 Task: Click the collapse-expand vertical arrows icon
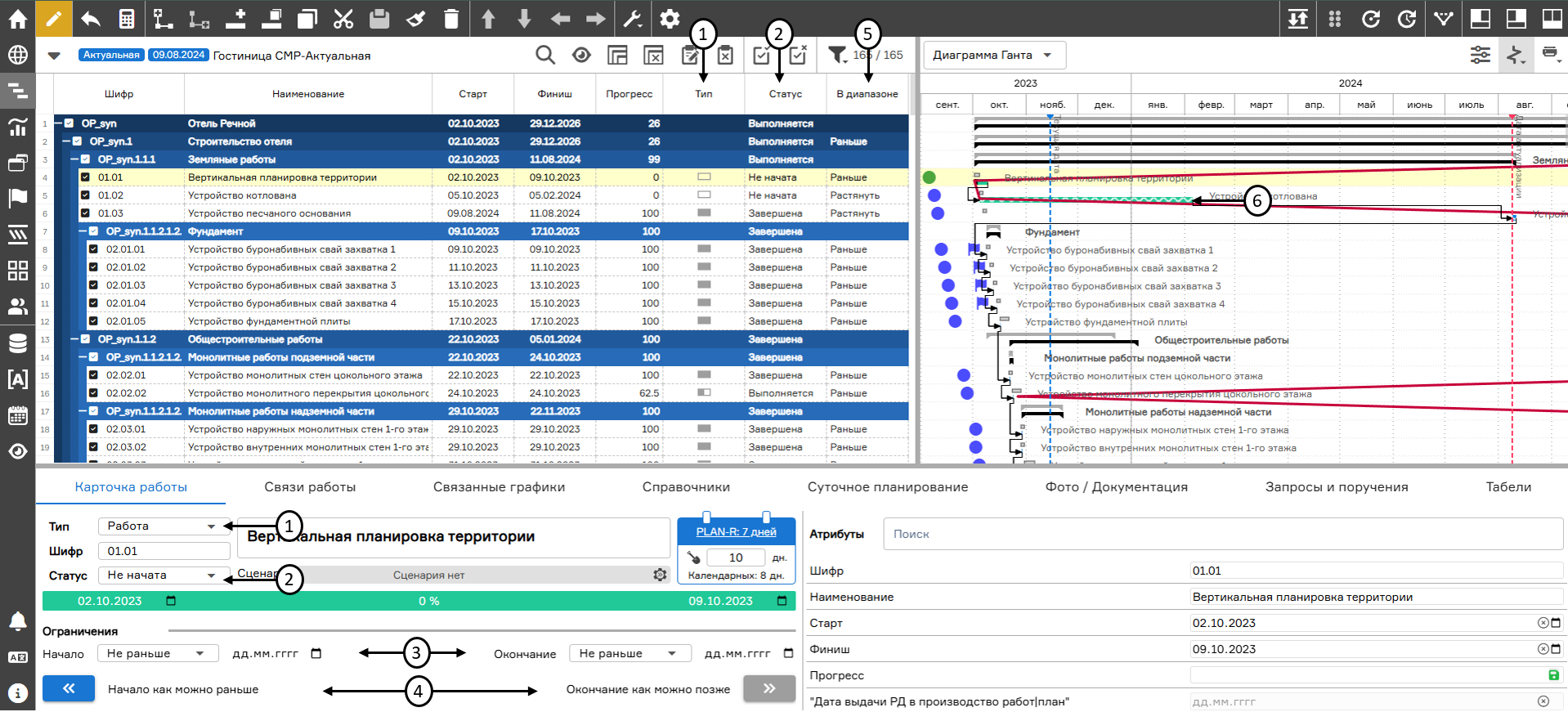[x=1298, y=18]
